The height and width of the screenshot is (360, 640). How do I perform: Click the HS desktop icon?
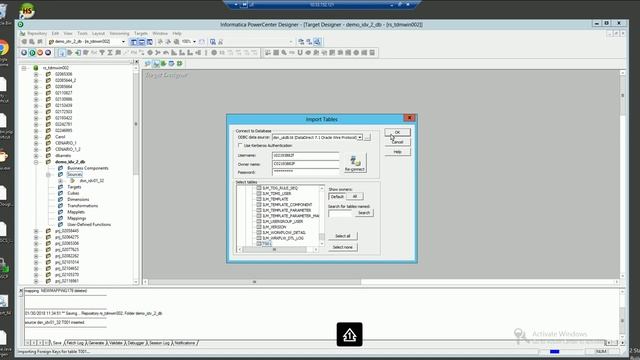[x=27, y=11]
